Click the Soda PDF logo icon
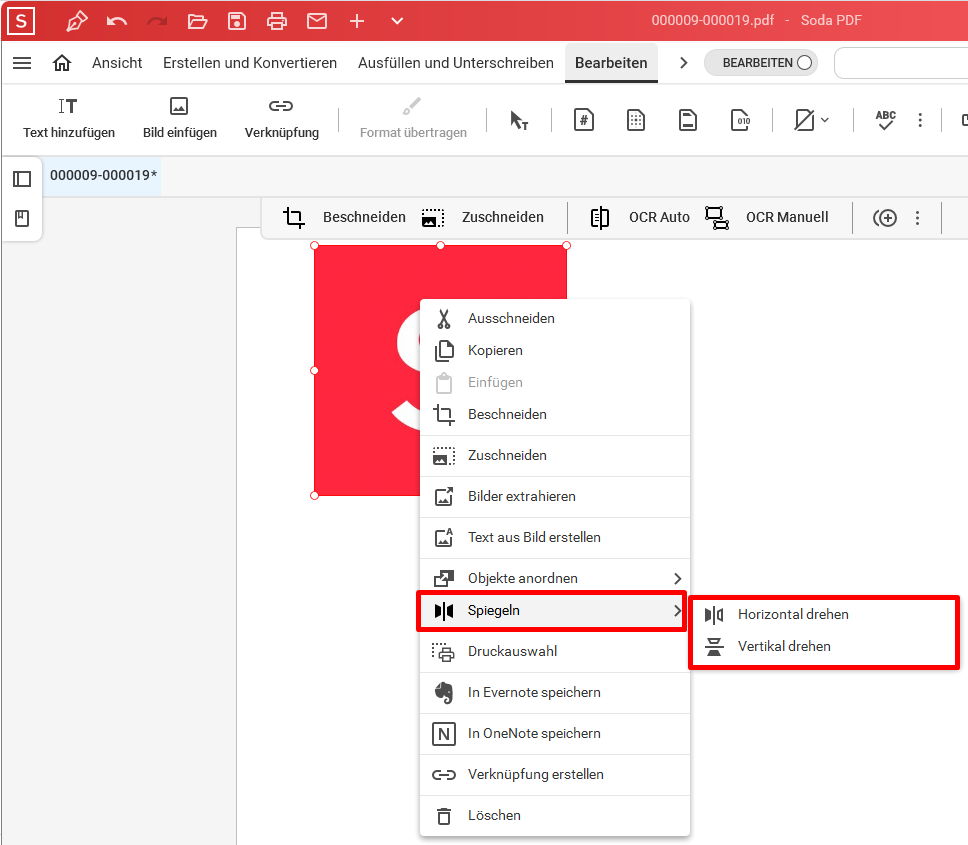968x845 pixels. coord(21,21)
